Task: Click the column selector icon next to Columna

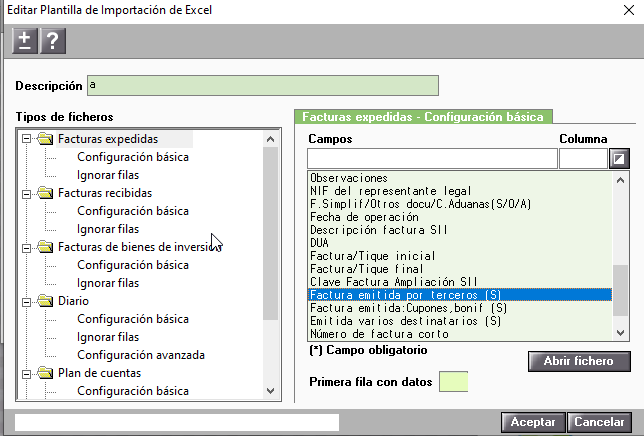Action: coord(619,158)
